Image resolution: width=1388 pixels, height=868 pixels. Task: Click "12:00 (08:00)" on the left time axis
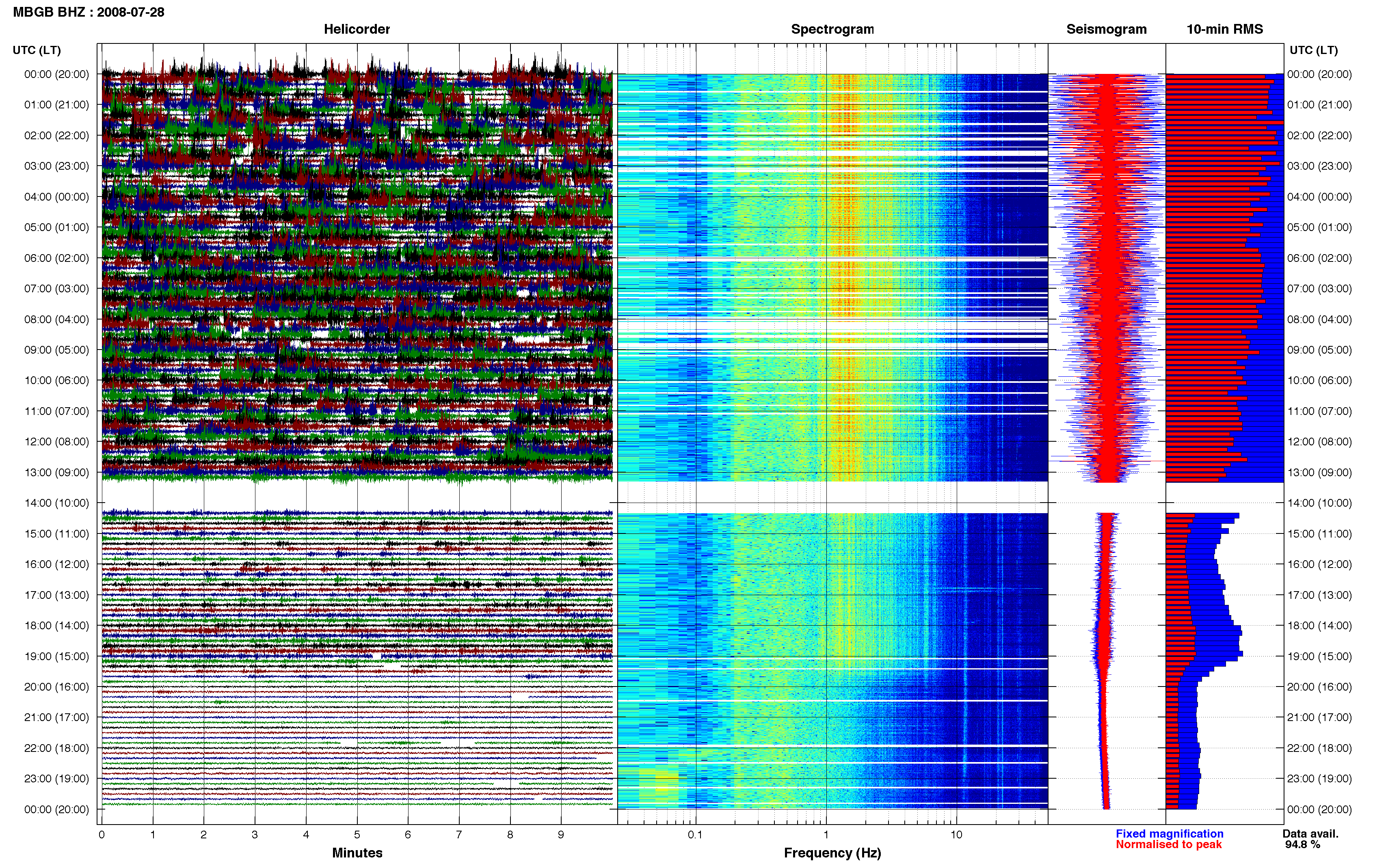click(x=57, y=442)
